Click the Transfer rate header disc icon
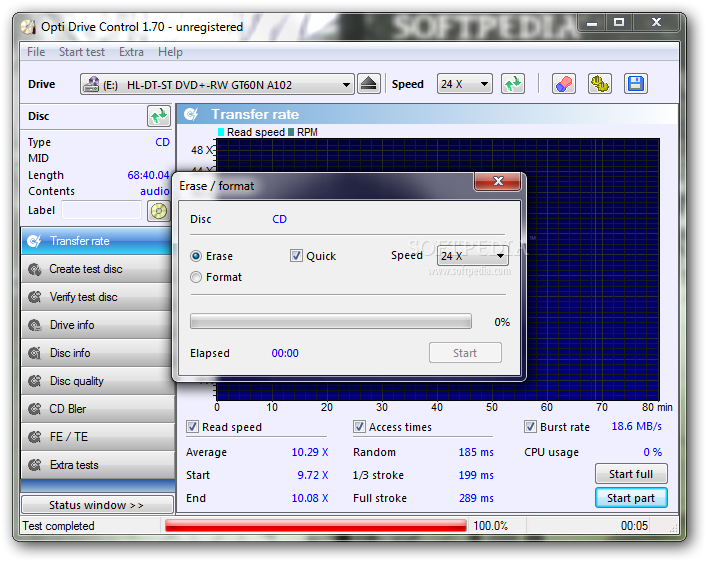 click(191, 115)
